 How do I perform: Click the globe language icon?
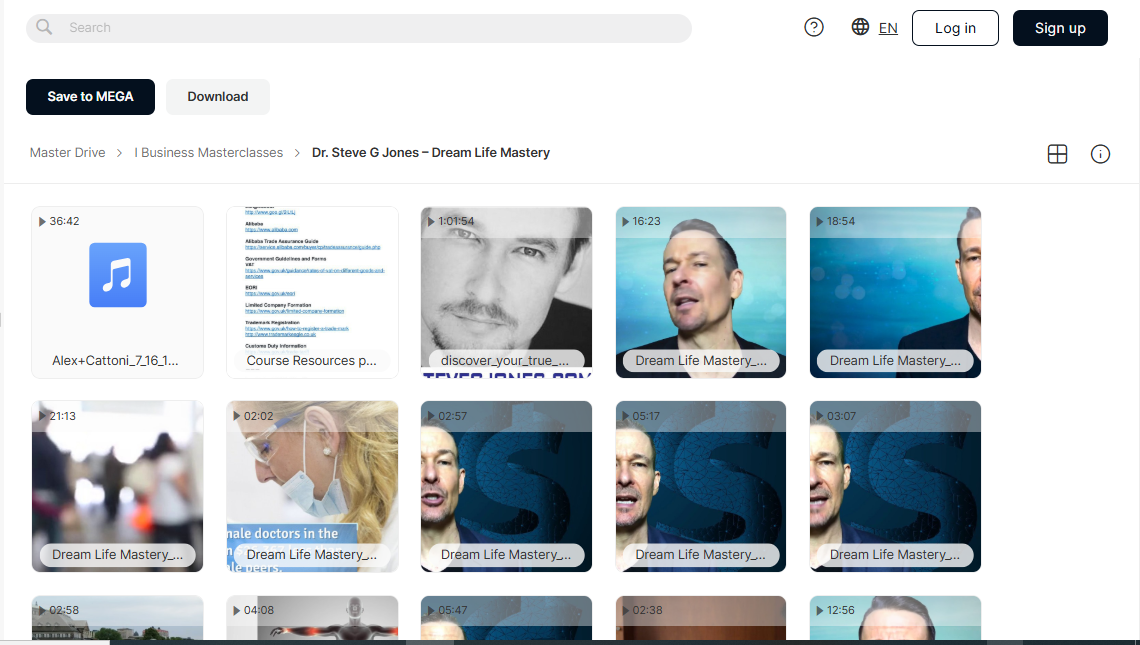point(860,27)
